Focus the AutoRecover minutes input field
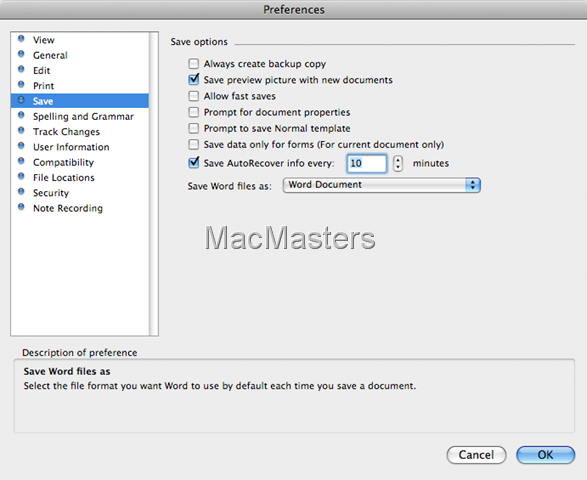587x480 pixels. click(367, 164)
